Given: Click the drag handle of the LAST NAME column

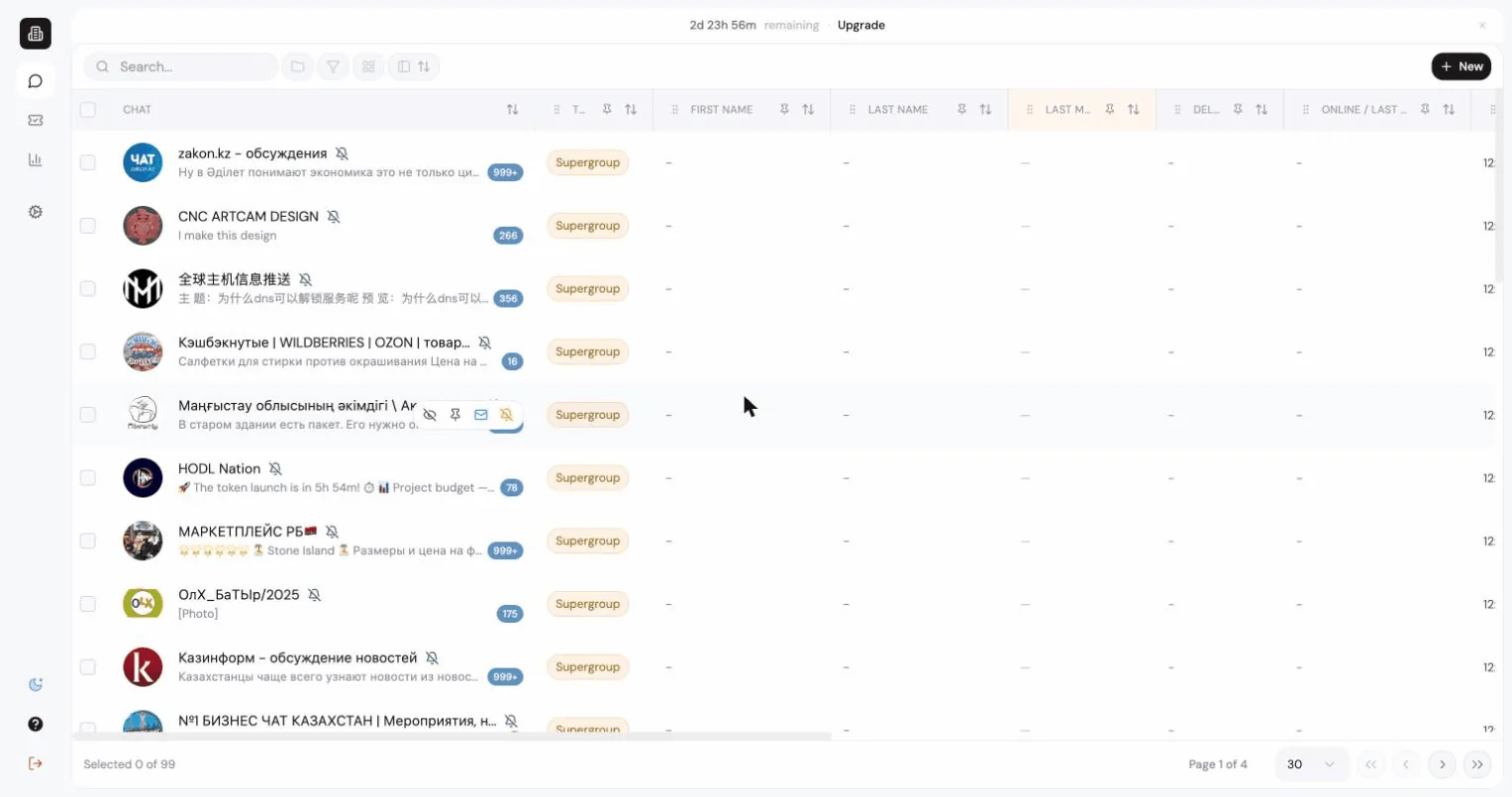Looking at the screenshot, I should 853,110.
